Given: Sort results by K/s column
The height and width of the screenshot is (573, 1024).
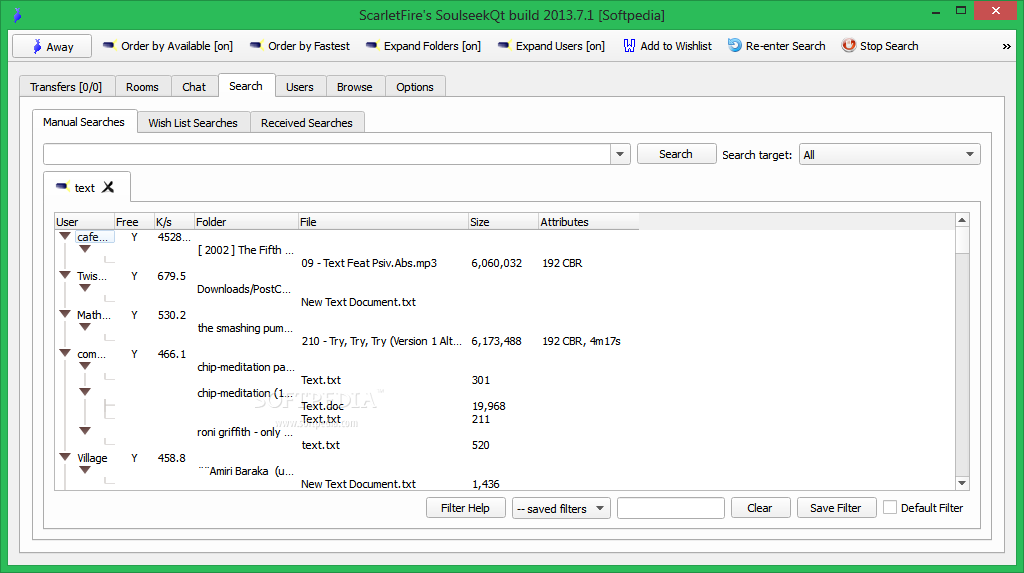Looking at the screenshot, I should point(174,221).
